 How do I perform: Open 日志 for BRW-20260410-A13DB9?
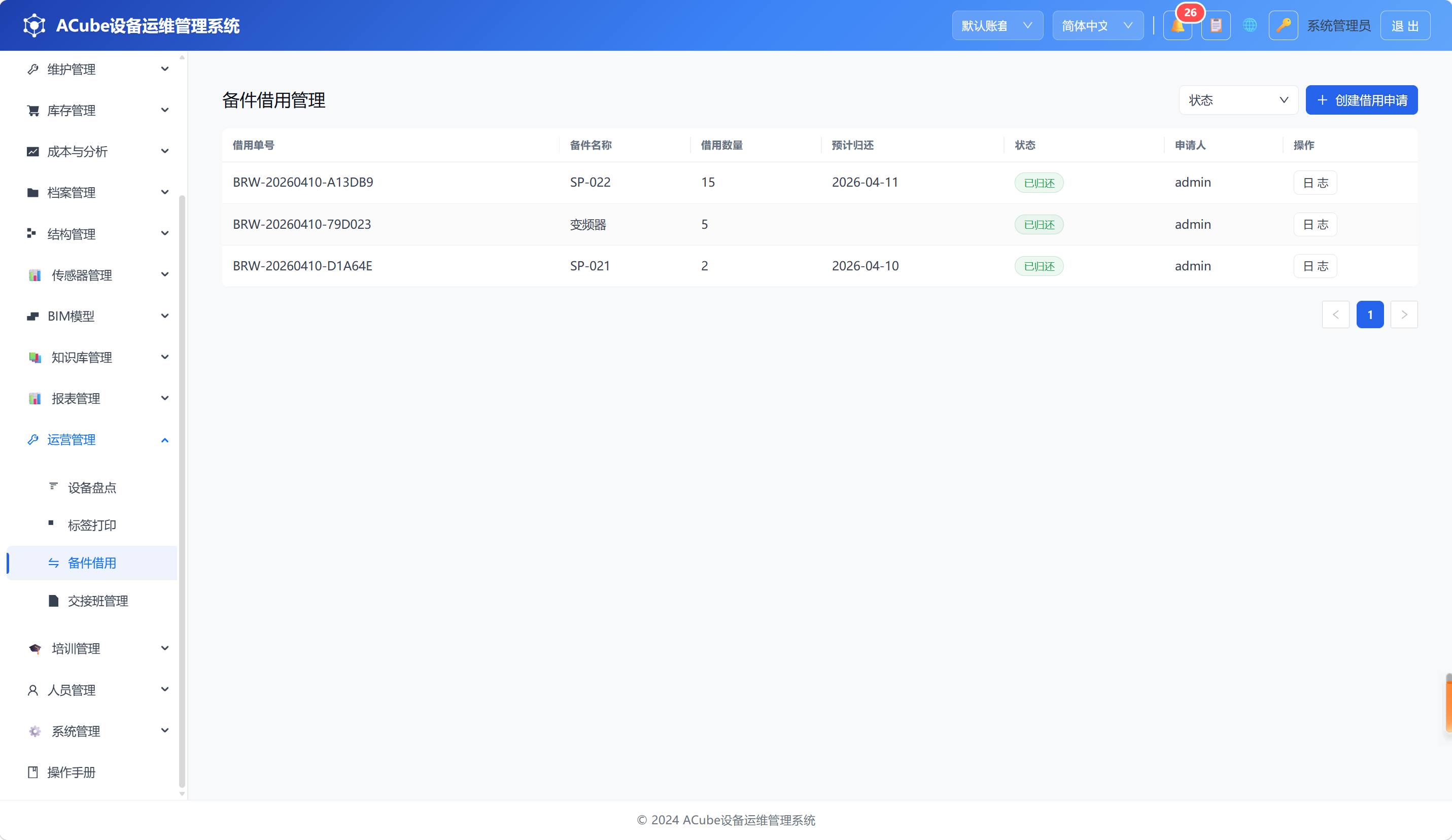1315,183
